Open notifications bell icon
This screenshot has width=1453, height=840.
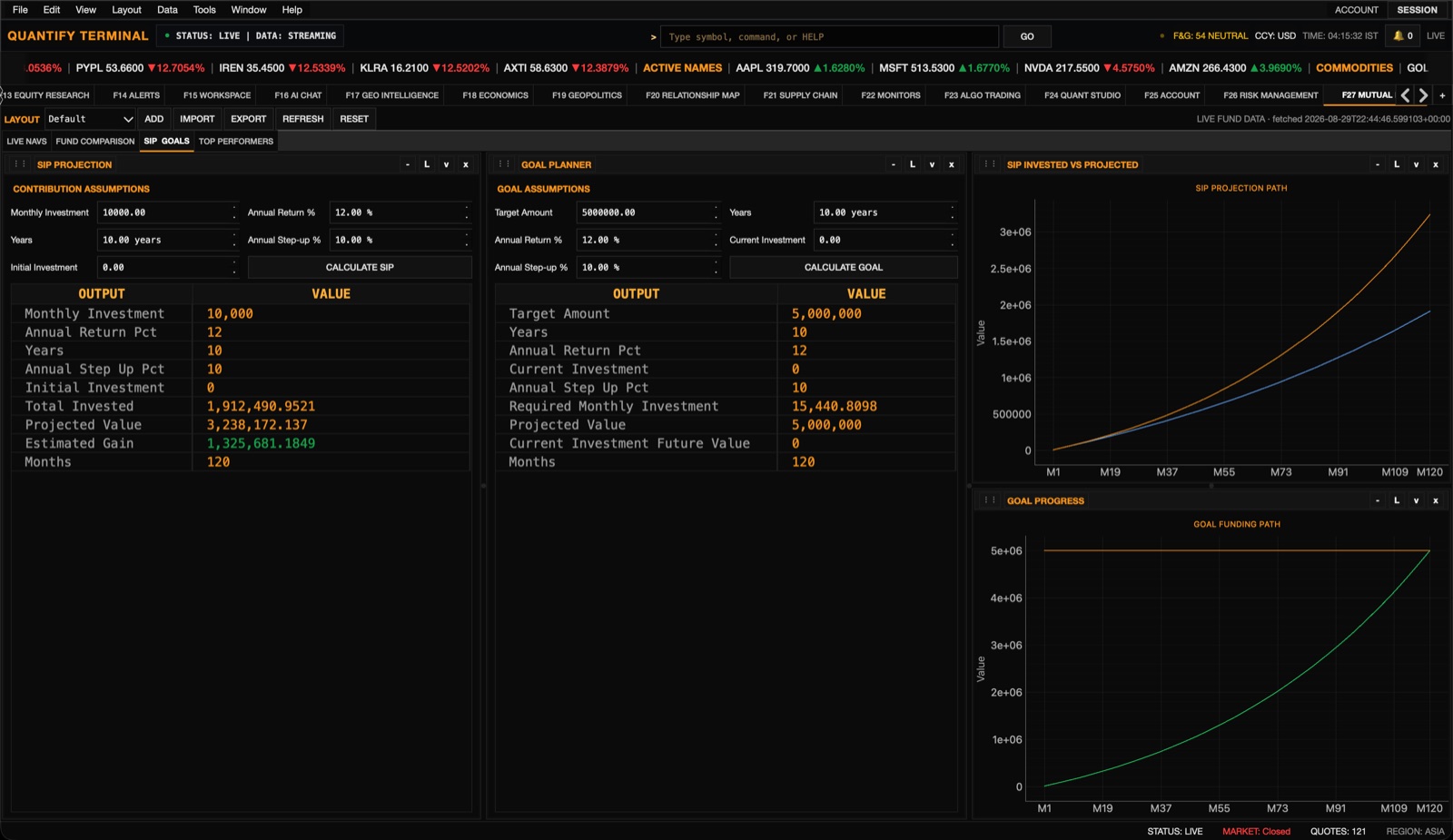pyautogui.click(x=1404, y=36)
